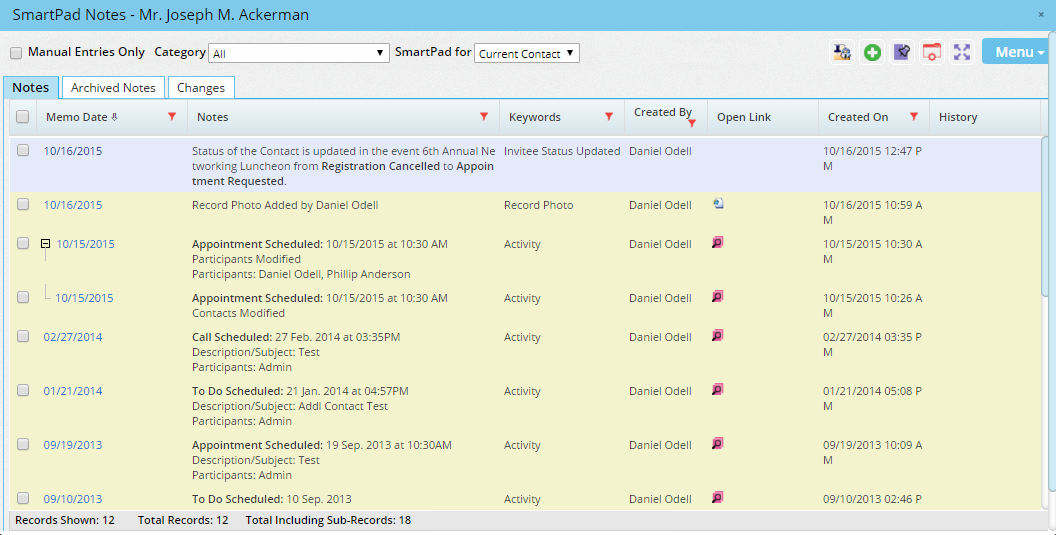
Task: Open link for 10/15/2015 10:26 AM activity
Action: click(718, 296)
